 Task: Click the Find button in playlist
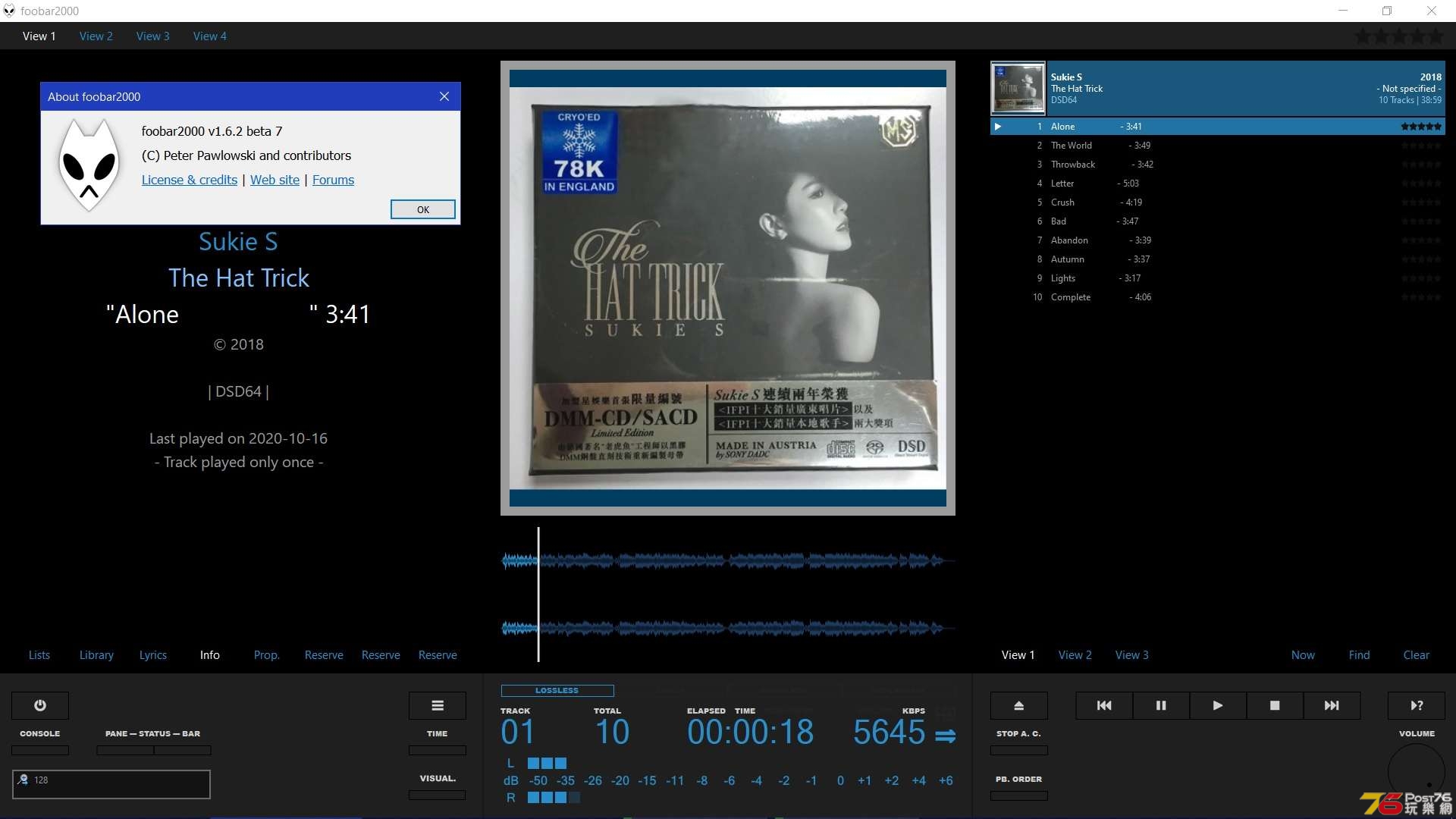point(1359,655)
